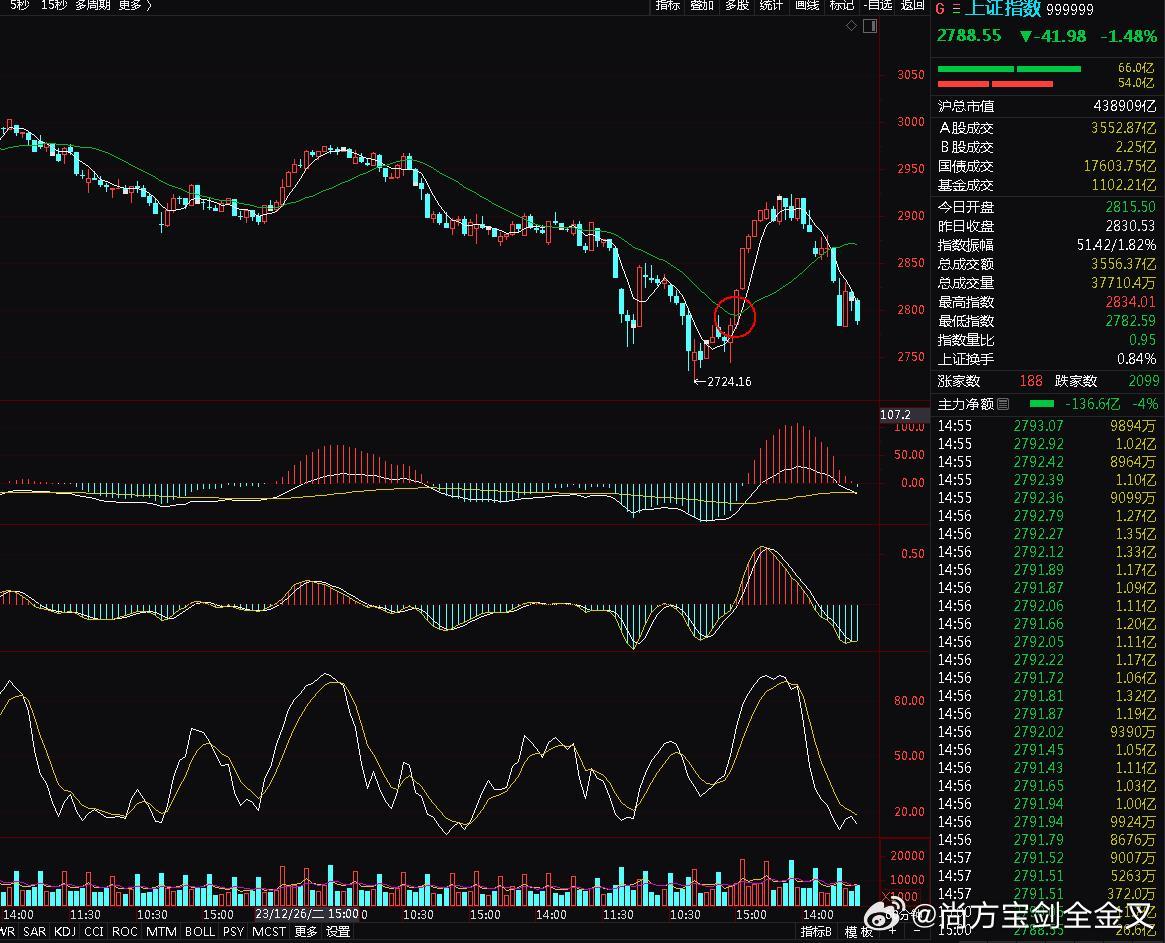The height and width of the screenshot is (943, 1165).
Task: Click the green buy-volume bar near 66.0亿
Action: click(x=1009, y=69)
